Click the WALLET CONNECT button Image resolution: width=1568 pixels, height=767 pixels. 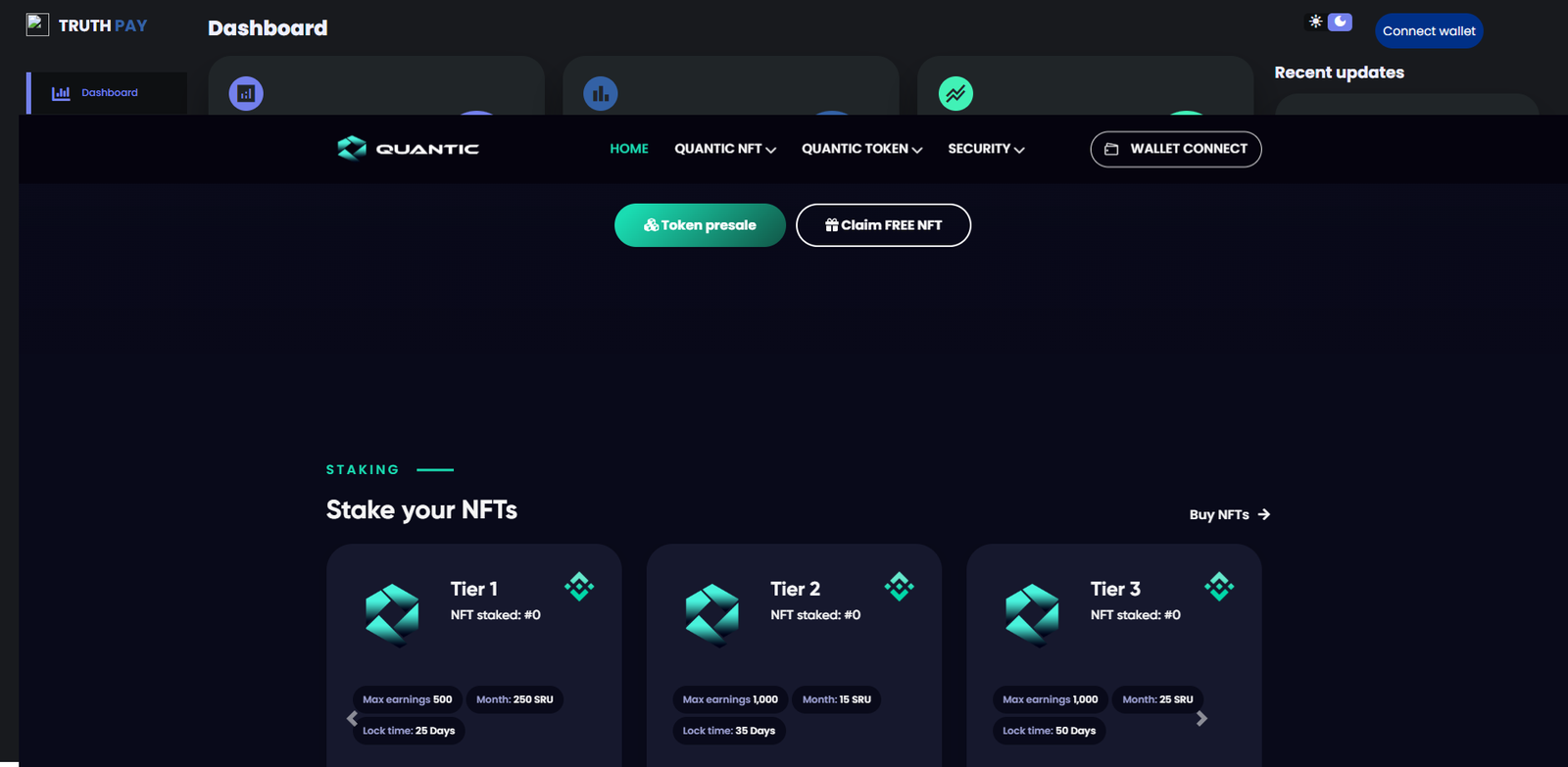pos(1176,149)
